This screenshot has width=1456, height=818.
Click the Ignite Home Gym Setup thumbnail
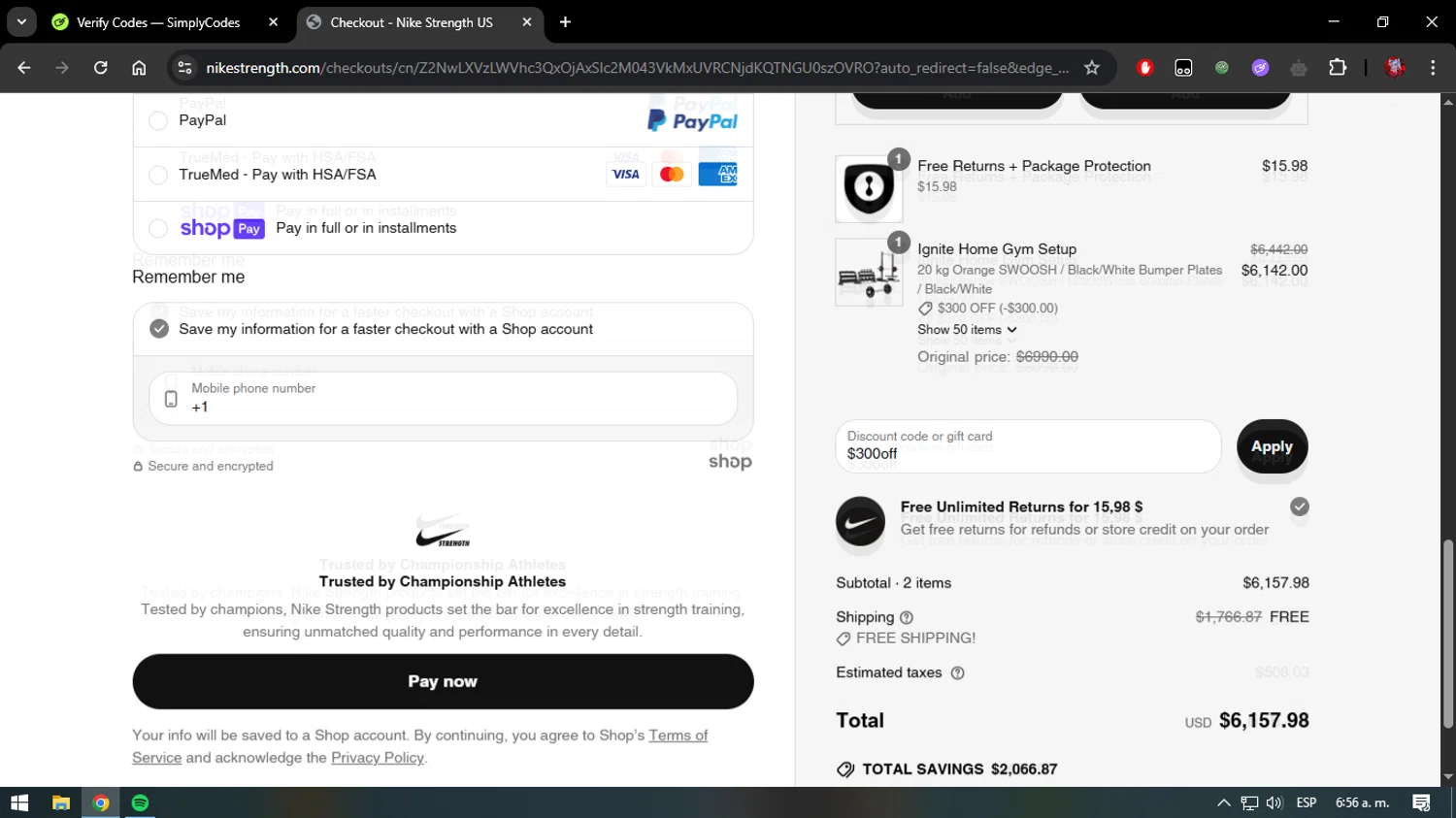[x=869, y=273]
